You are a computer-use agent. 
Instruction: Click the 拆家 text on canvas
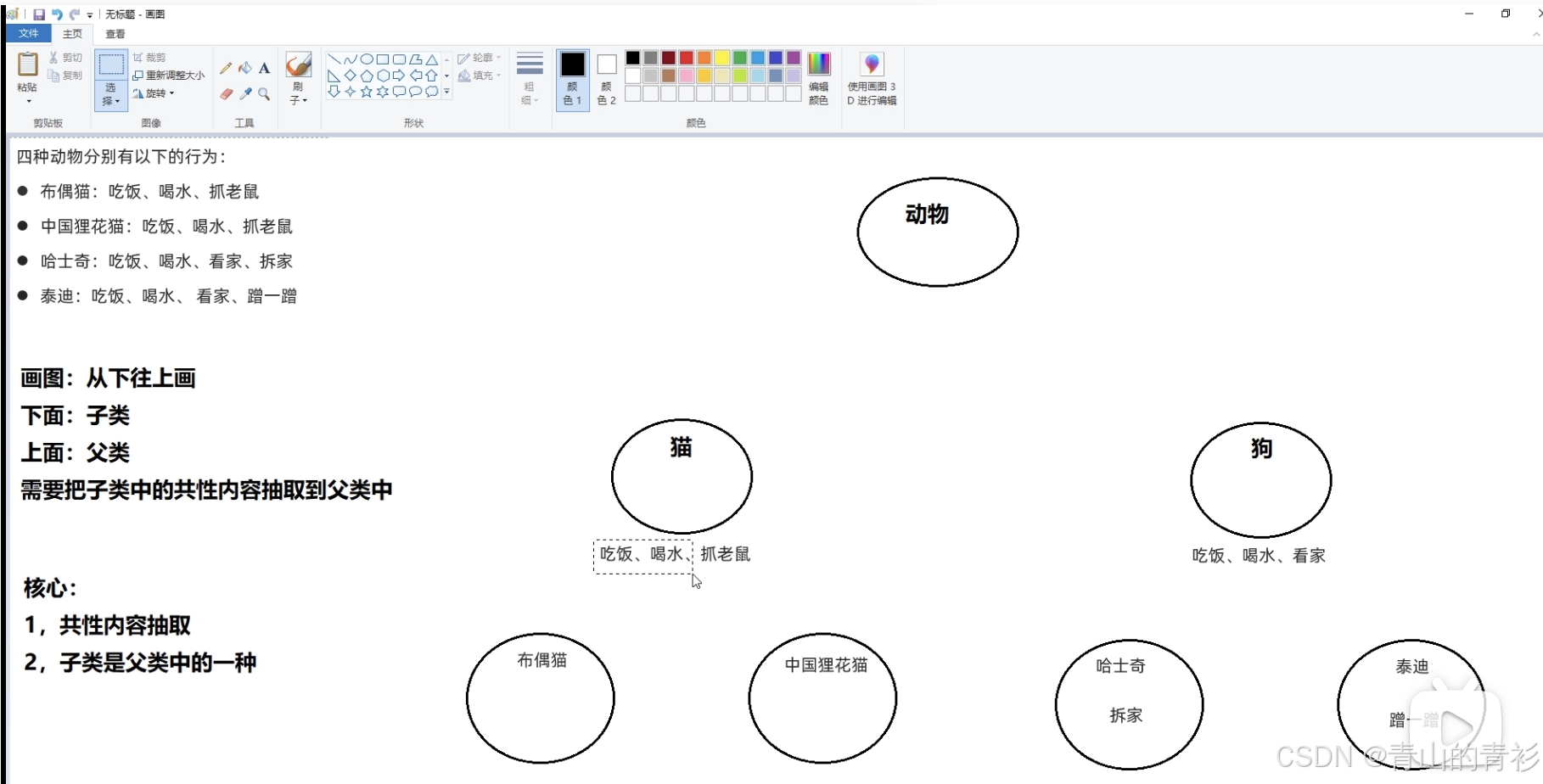tap(1126, 715)
